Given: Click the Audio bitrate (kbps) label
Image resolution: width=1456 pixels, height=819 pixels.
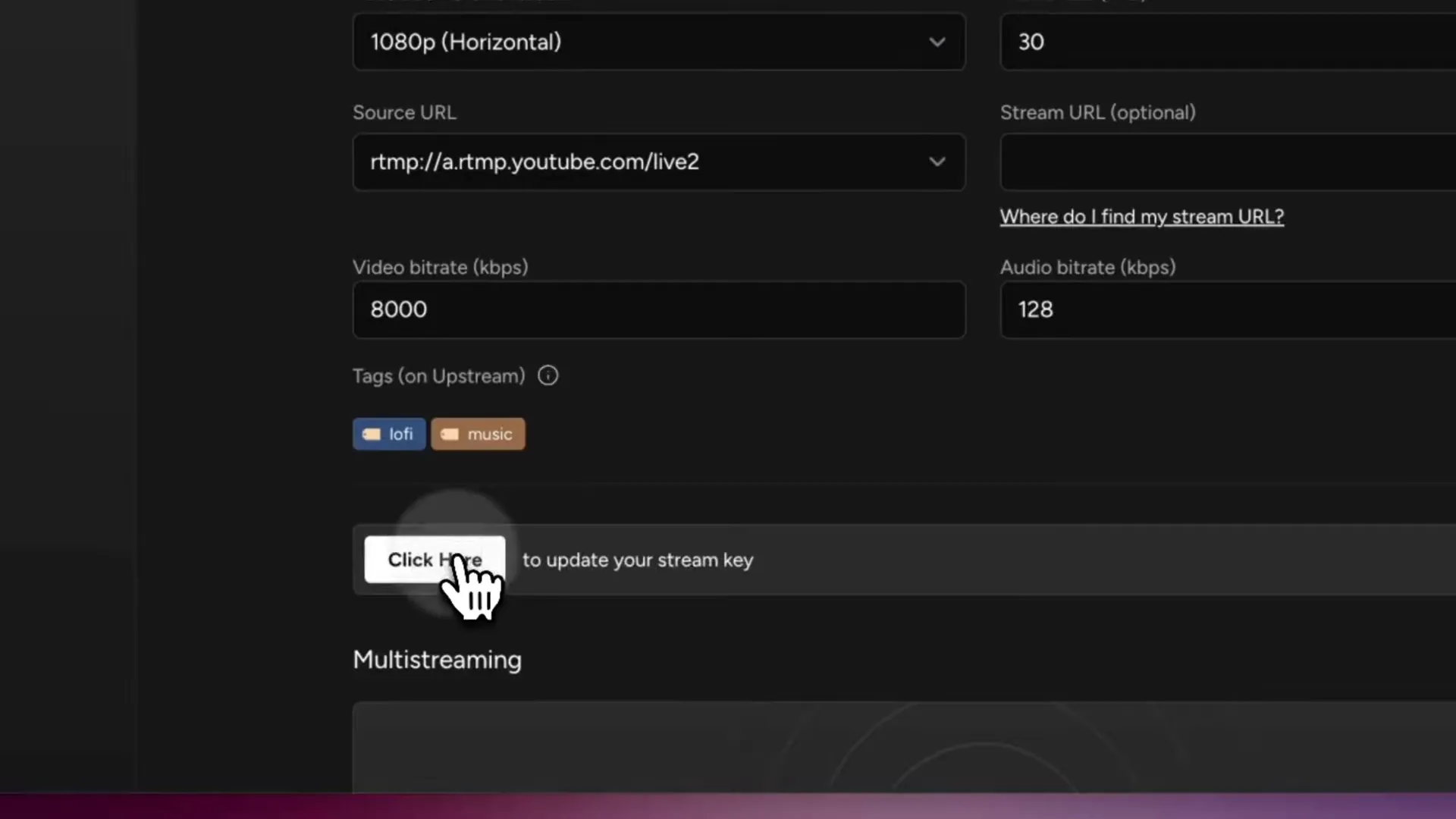Looking at the screenshot, I should 1087,268.
